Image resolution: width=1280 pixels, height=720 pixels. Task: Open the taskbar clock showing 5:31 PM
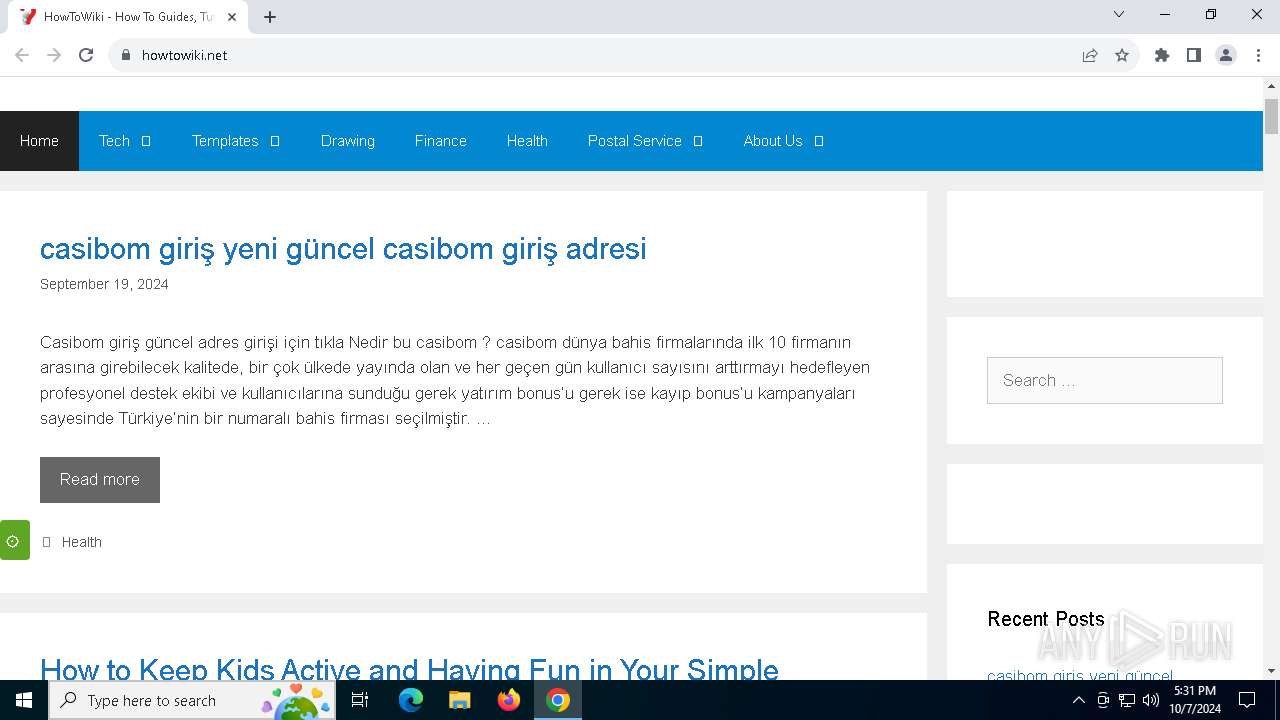[1195, 700]
